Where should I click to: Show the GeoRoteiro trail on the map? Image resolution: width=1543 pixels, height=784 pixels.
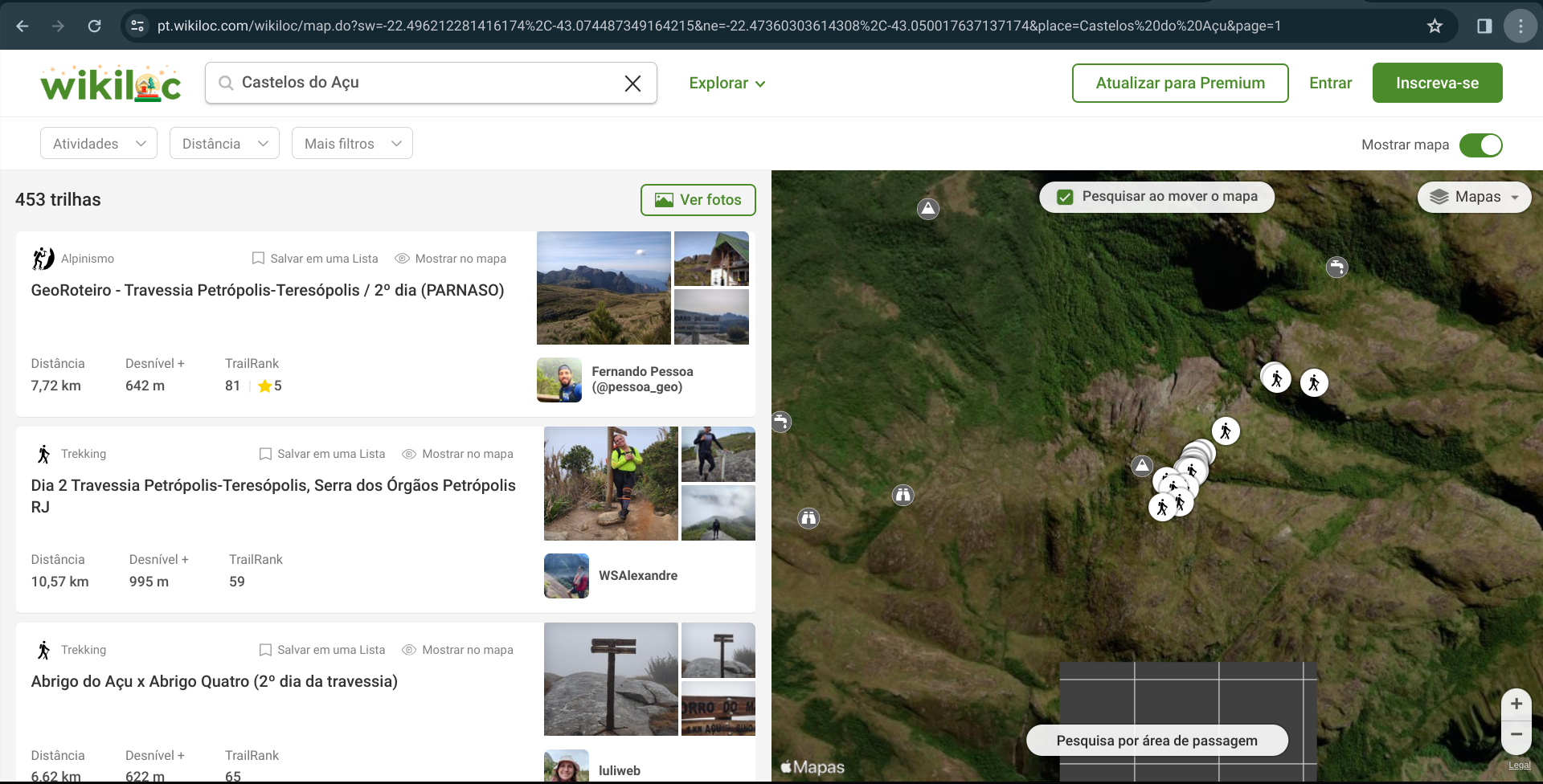(451, 259)
